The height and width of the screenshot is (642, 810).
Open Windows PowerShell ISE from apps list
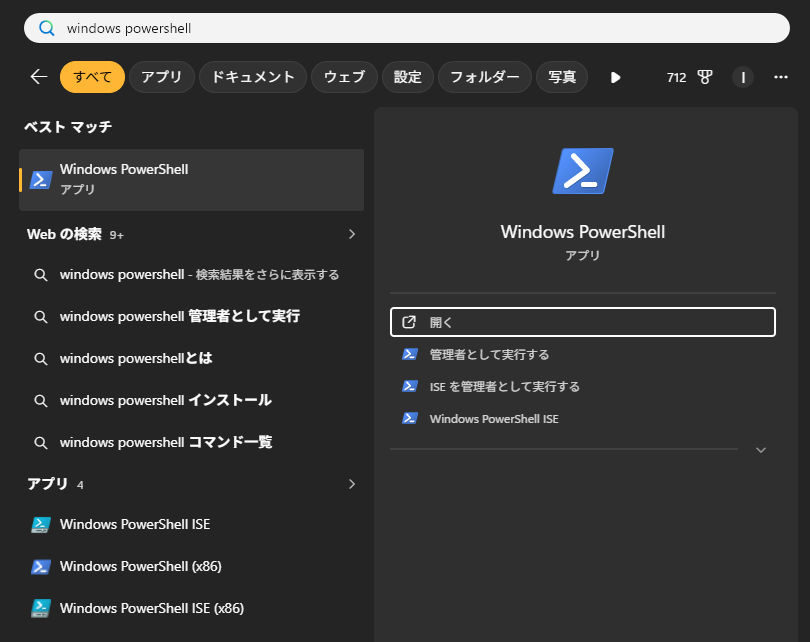(192, 524)
